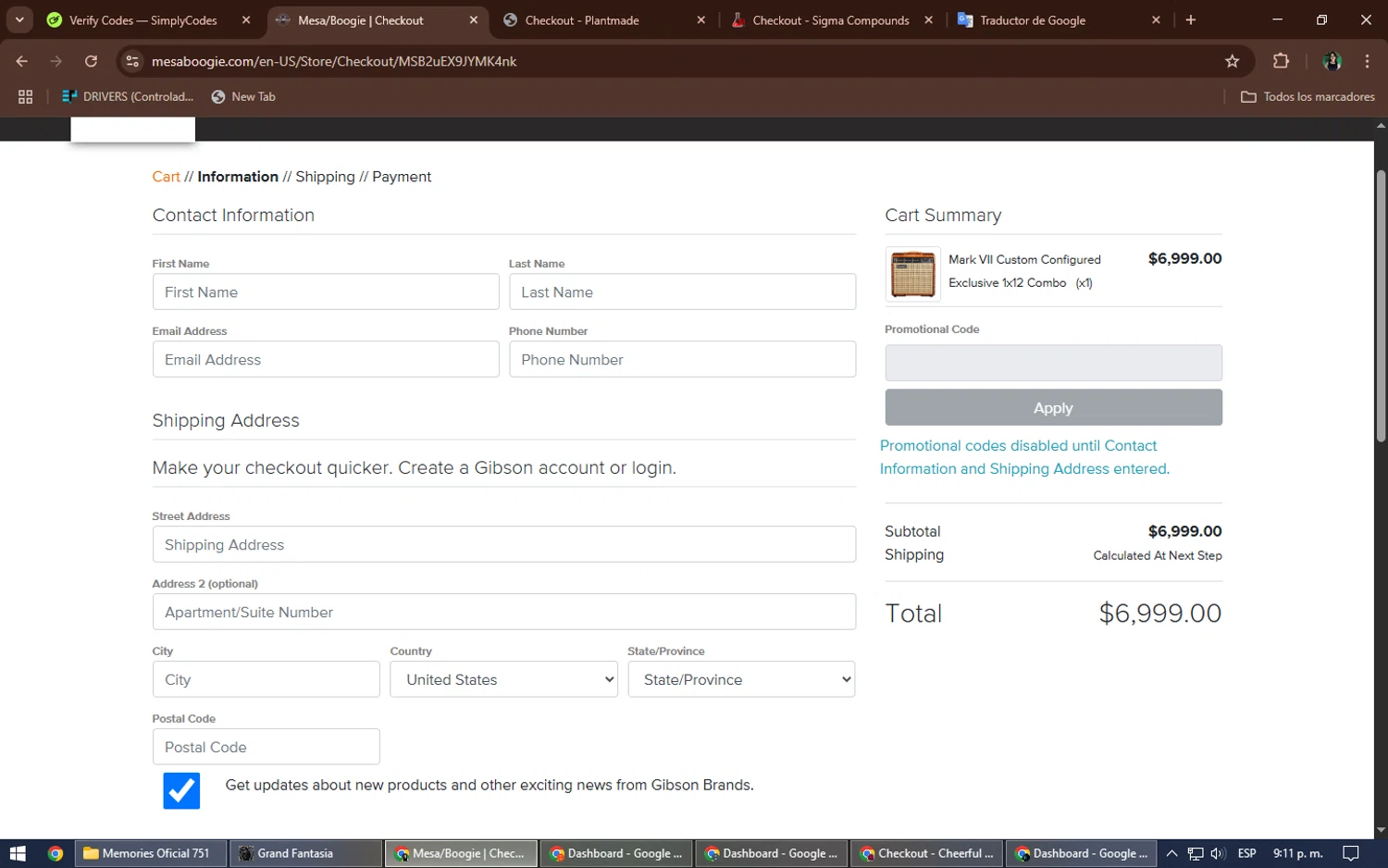Close the Checkout - Plantmade tab

700,19
